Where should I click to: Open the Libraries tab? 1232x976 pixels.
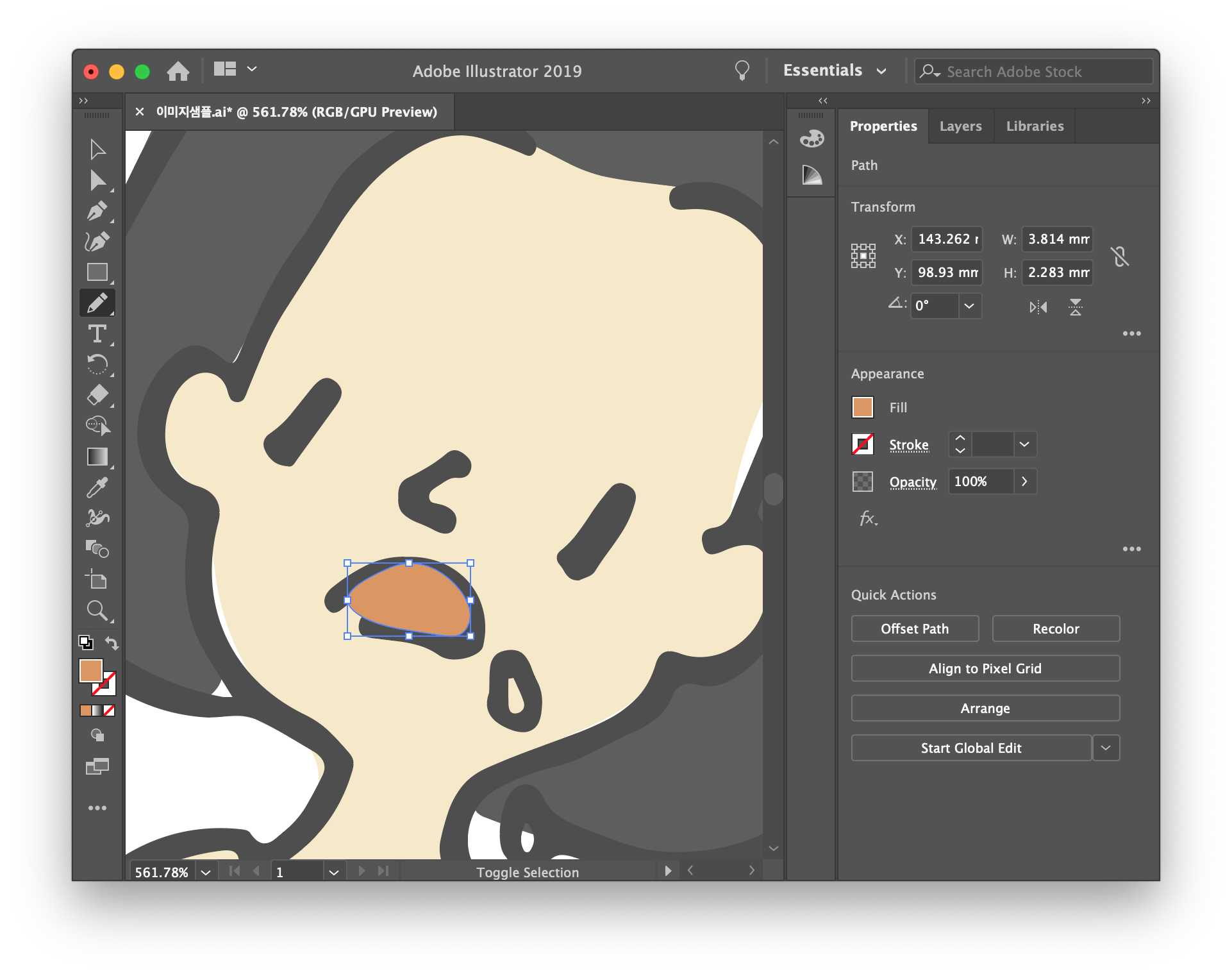pos(1035,126)
